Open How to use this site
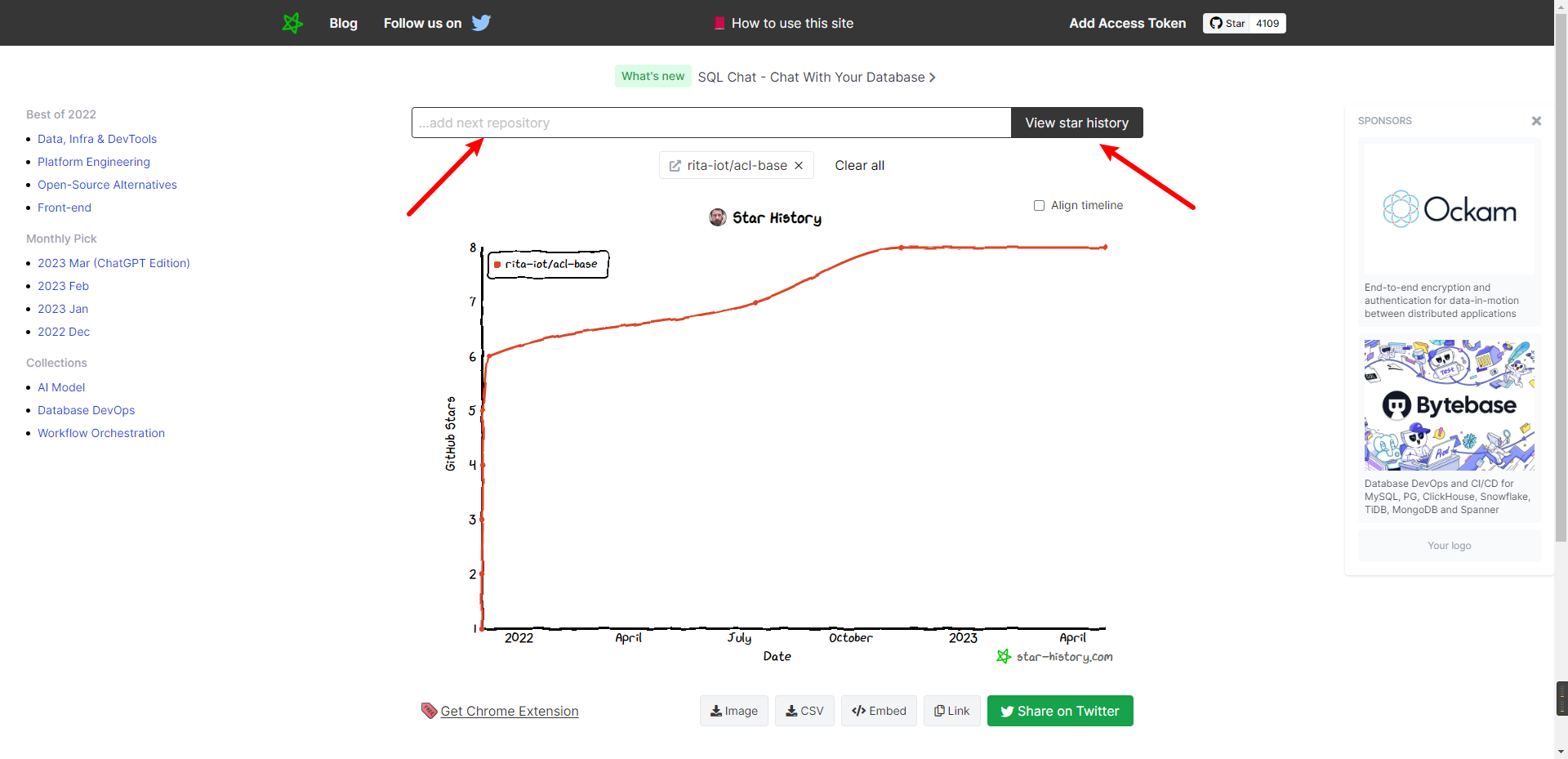Image resolution: width=1568 pixels, height=759 pixels. pyautogui.click(x=784, y=23)
